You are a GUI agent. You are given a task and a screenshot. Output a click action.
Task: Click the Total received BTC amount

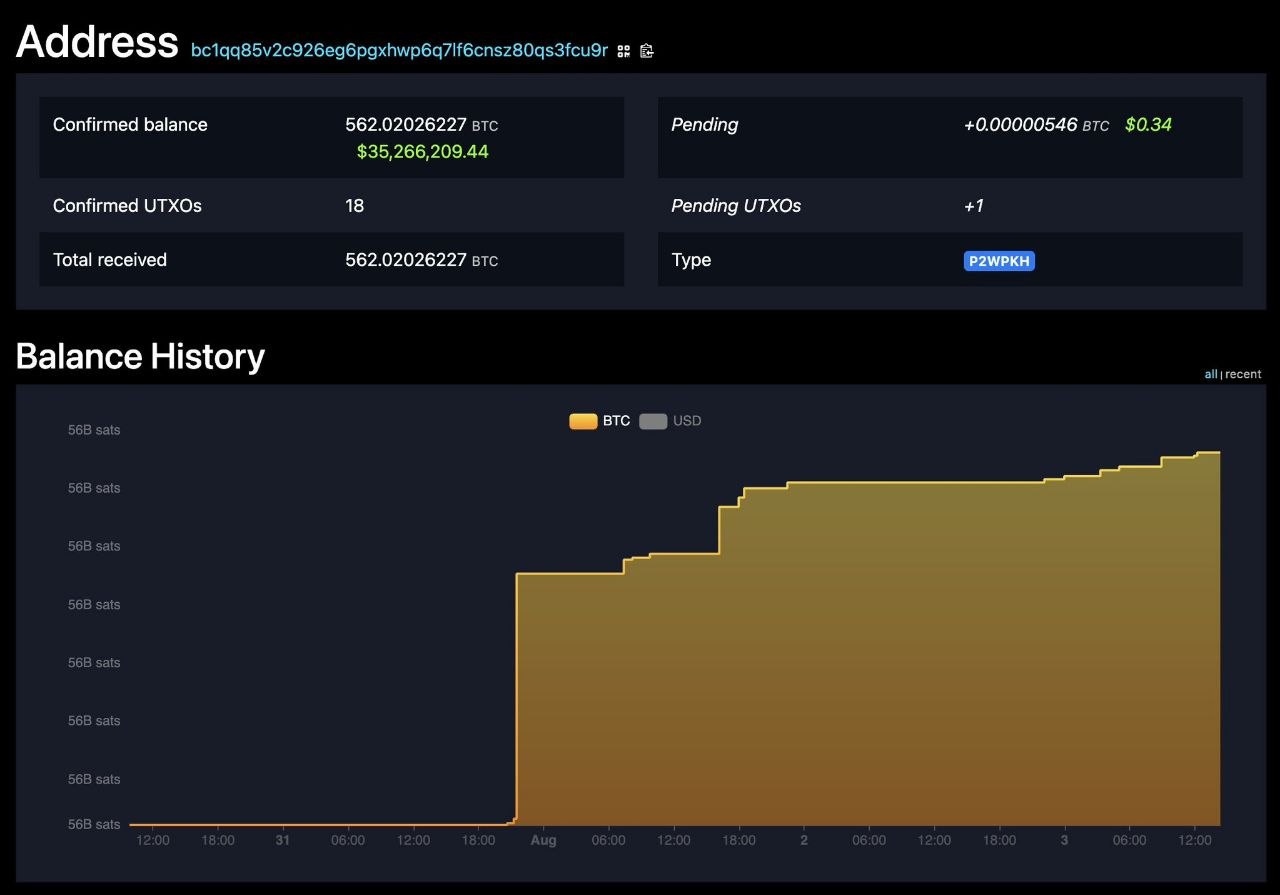(x=421, y=260)
